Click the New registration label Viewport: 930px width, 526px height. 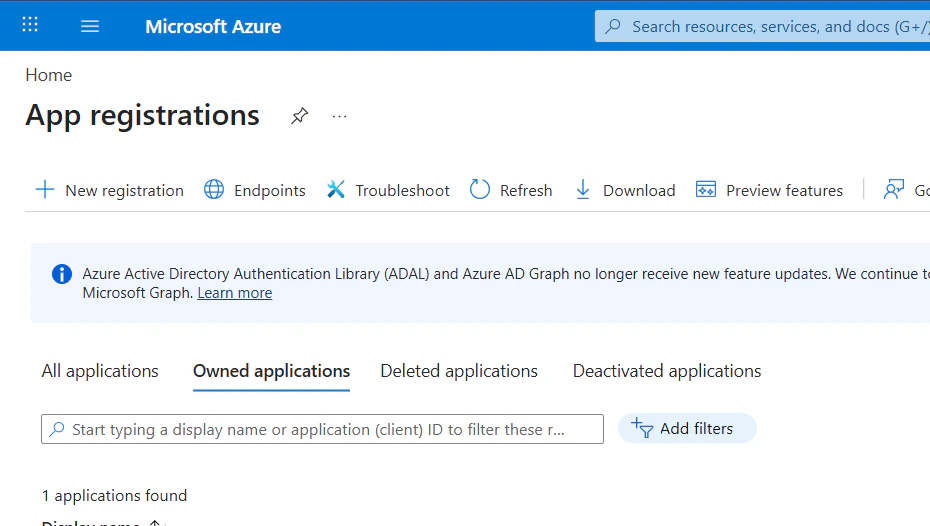(125, 190)
